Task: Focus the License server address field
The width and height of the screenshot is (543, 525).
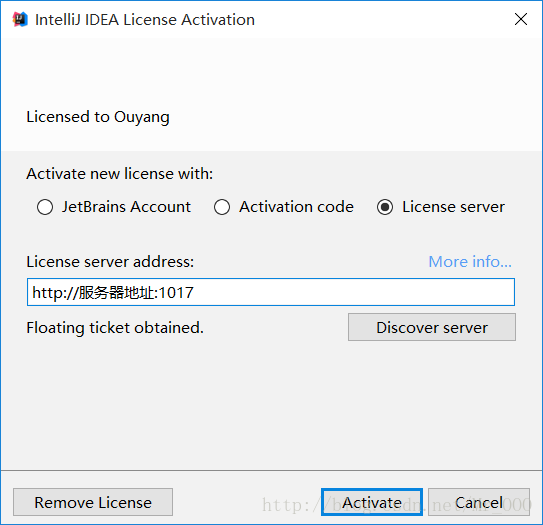Action: (271, 292)
